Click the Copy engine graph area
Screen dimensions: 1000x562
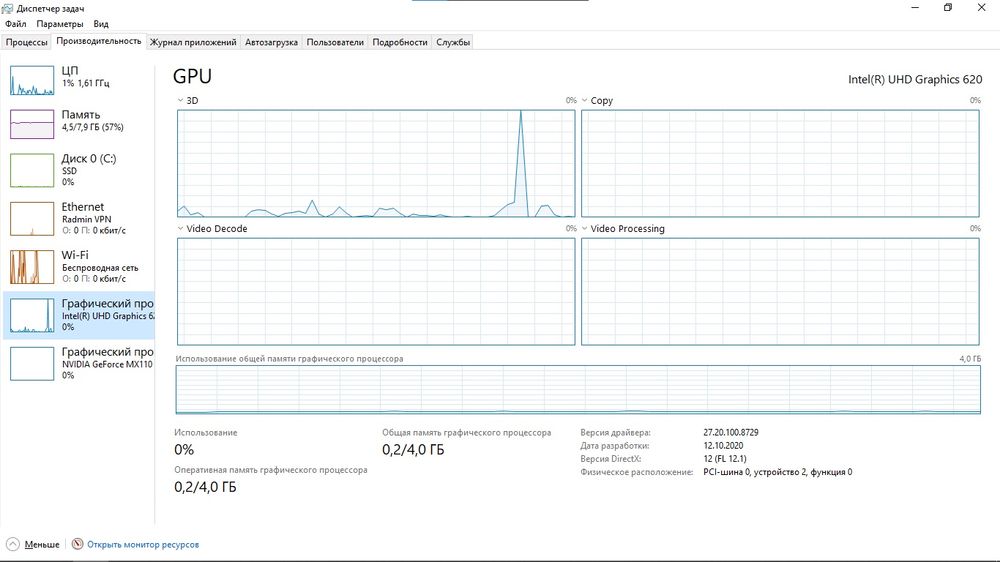[780, 163]
